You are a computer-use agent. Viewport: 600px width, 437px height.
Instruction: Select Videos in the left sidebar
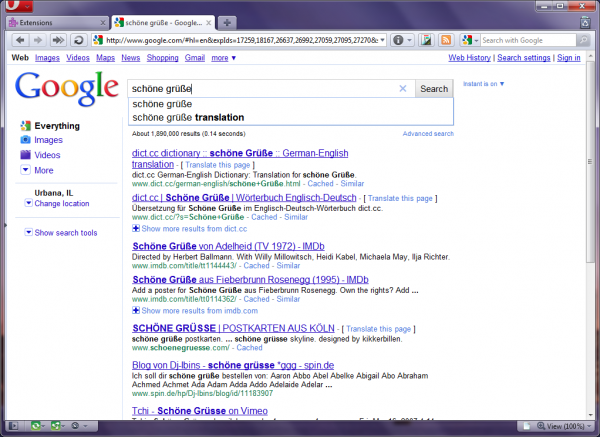pyautogui.click(x=47, y=155)
